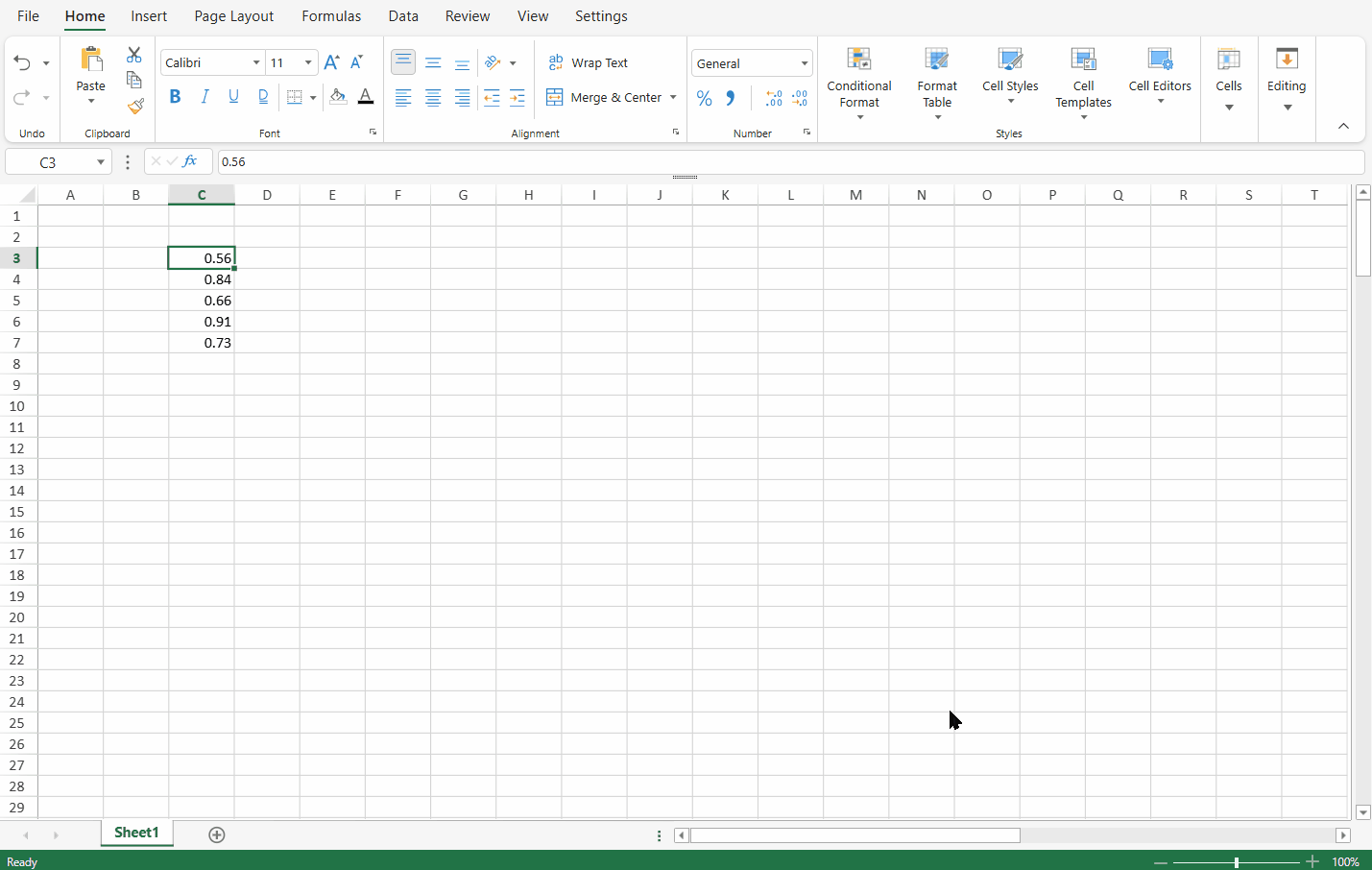This screenshot has height=870, width=1372.
Task: Add a new sheet with the plus icon
Action: pyautogui.click(x=217, y=834)
